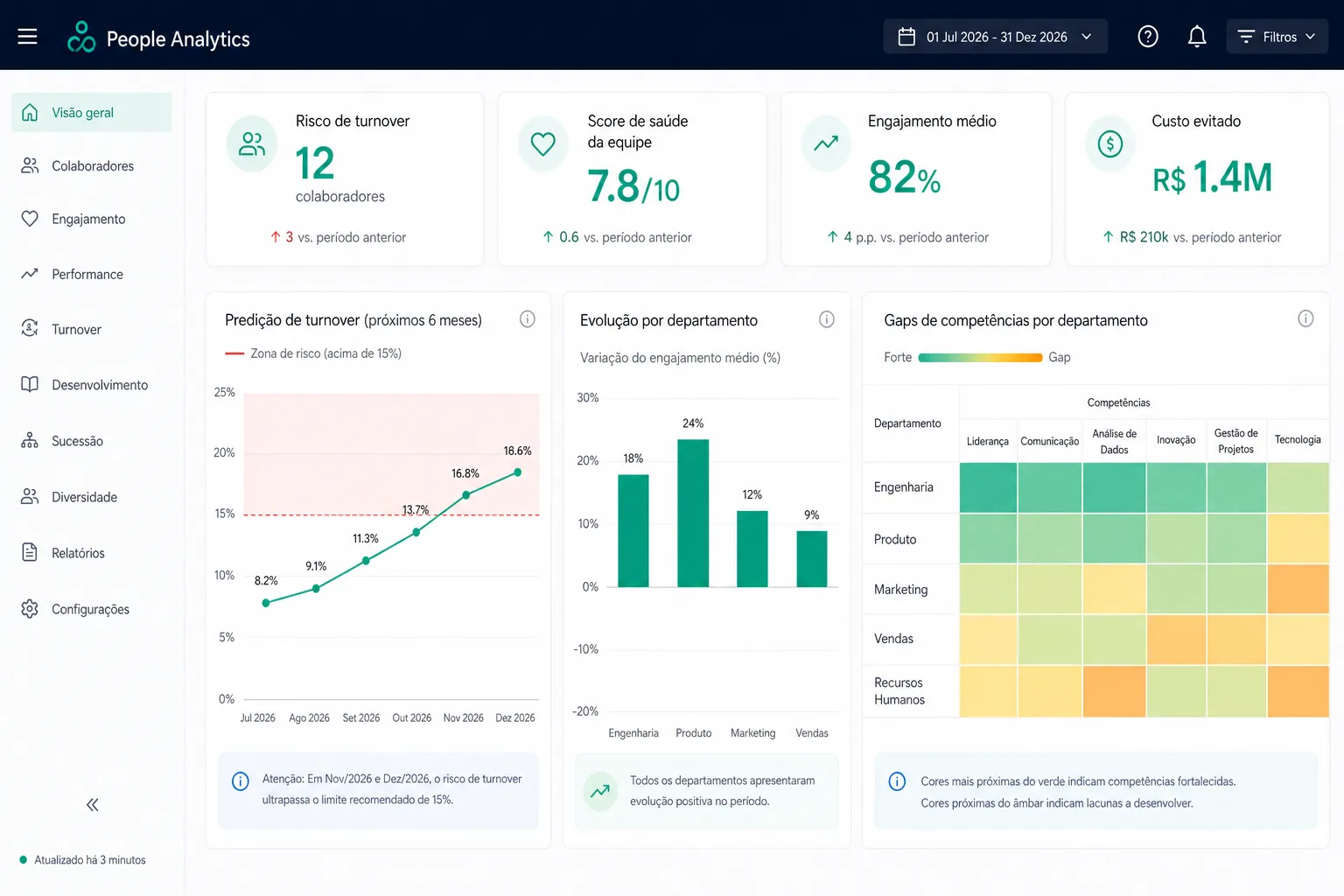1344x896 pixels.
Task: Open the notifications bell
Action: coord(1197,37)
